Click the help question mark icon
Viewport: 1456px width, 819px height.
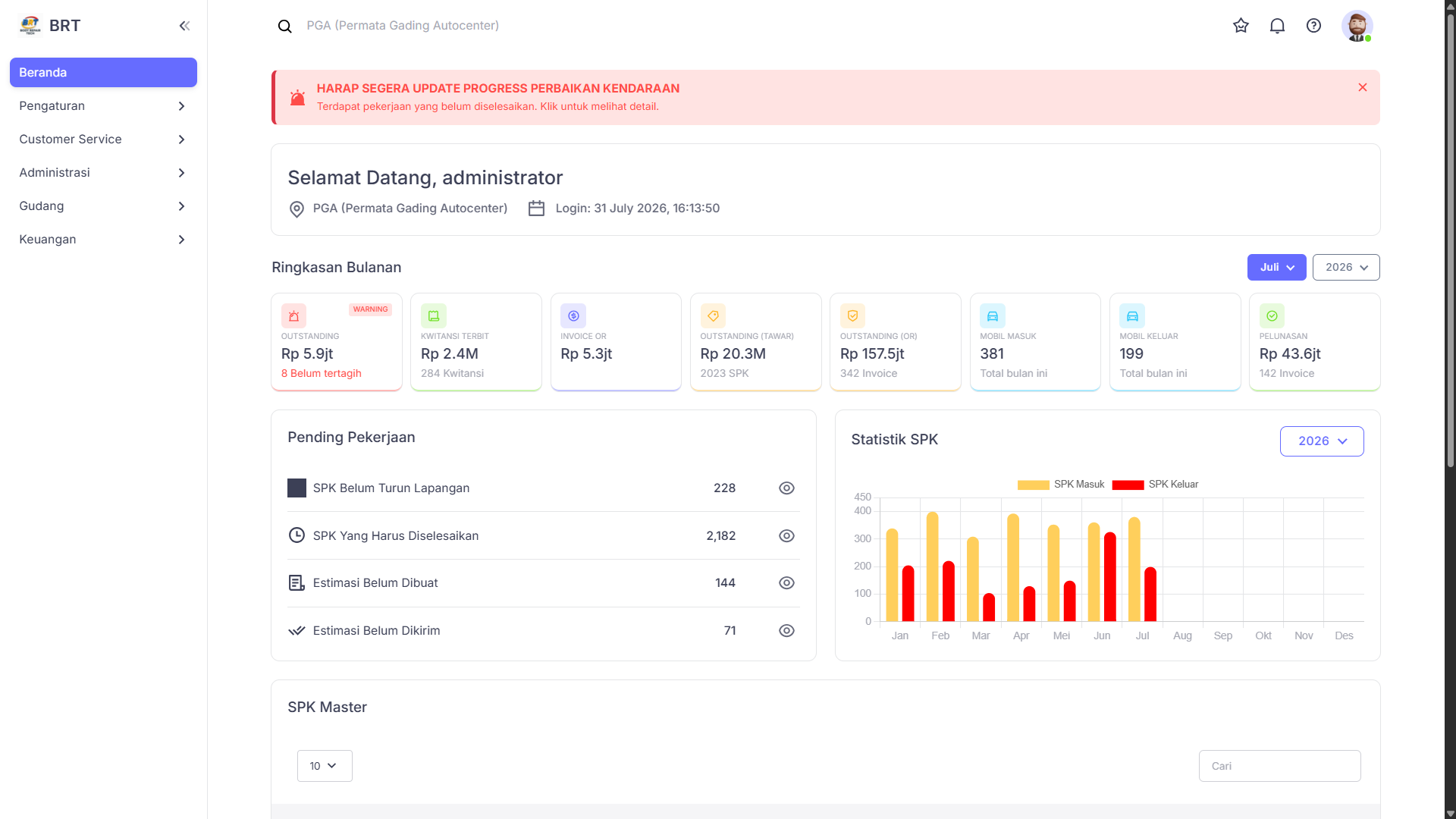point(1313,26)
